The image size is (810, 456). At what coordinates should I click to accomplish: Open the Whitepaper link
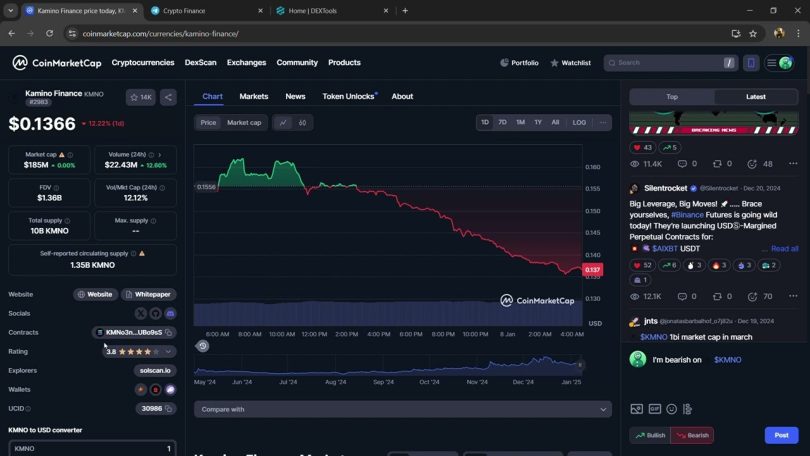149,294
